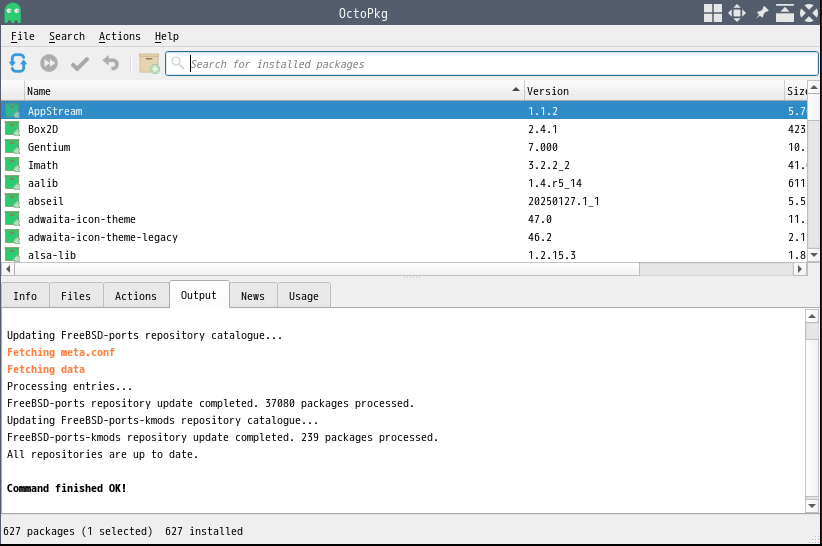Click the magnifier icon in the search box
This screenshot has height=546, width=822.
(x=178, y=63)
